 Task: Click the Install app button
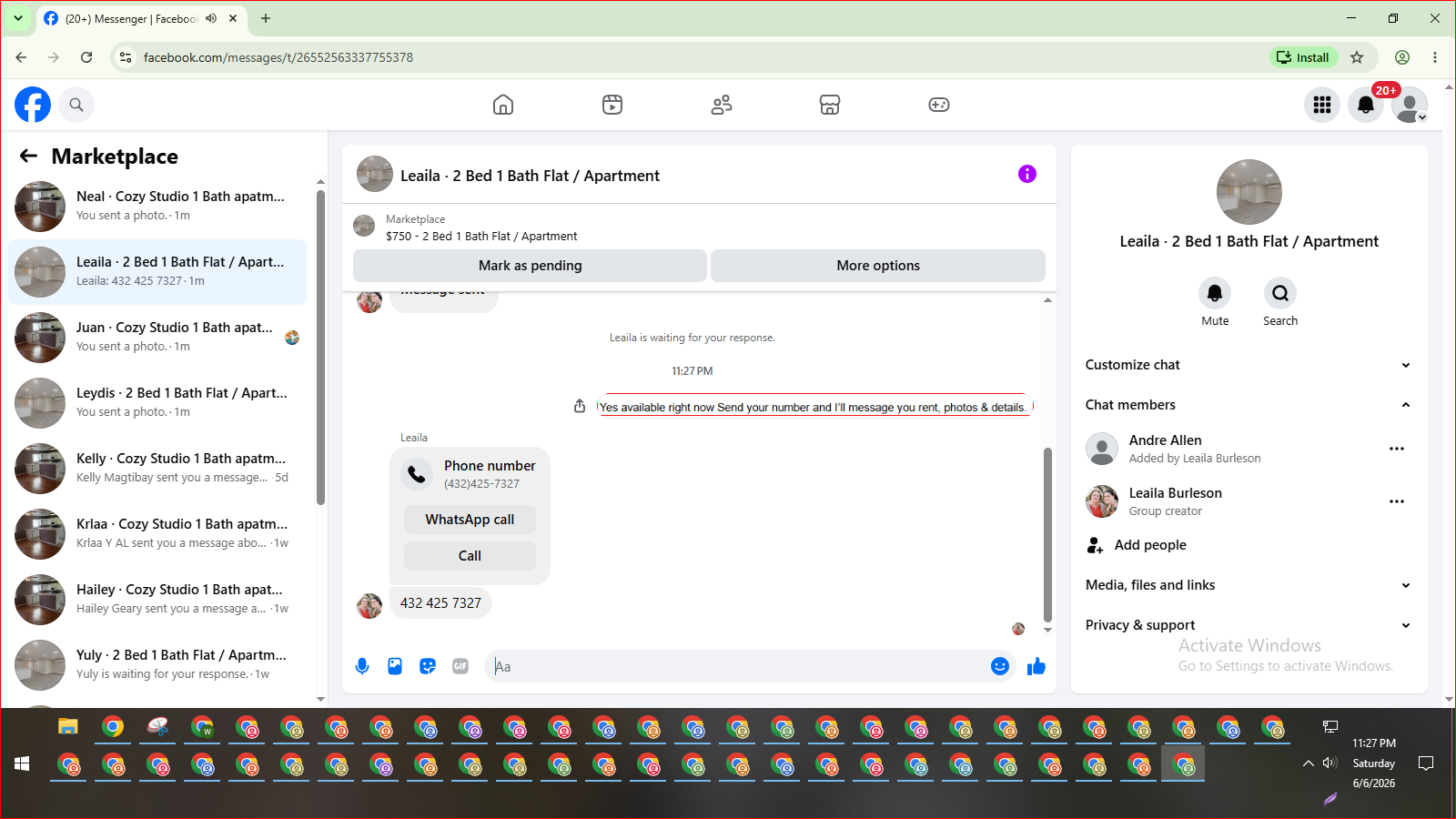[x=1303, y=57]
